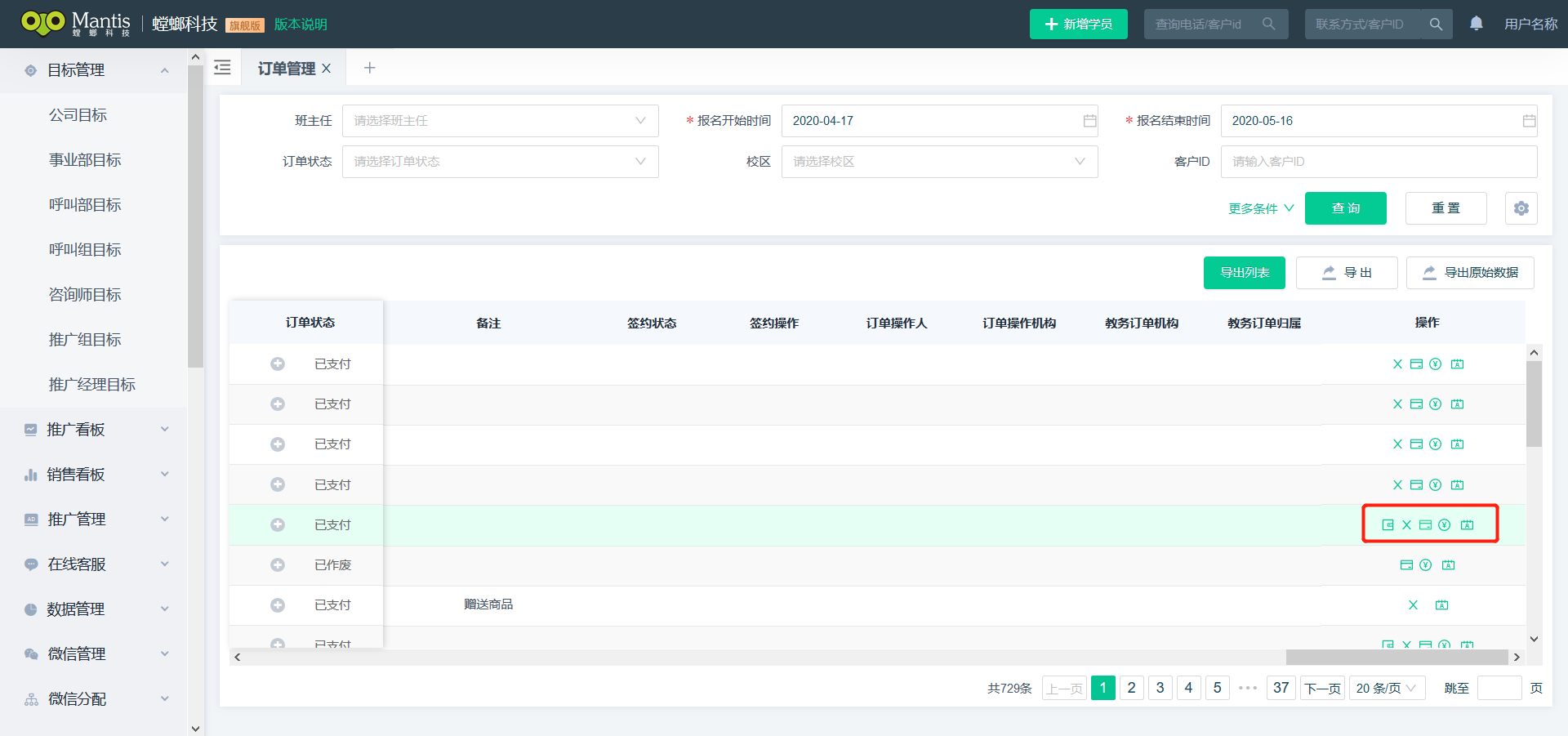Select 推广经理目标 in the sidebar

pos(92,385)
